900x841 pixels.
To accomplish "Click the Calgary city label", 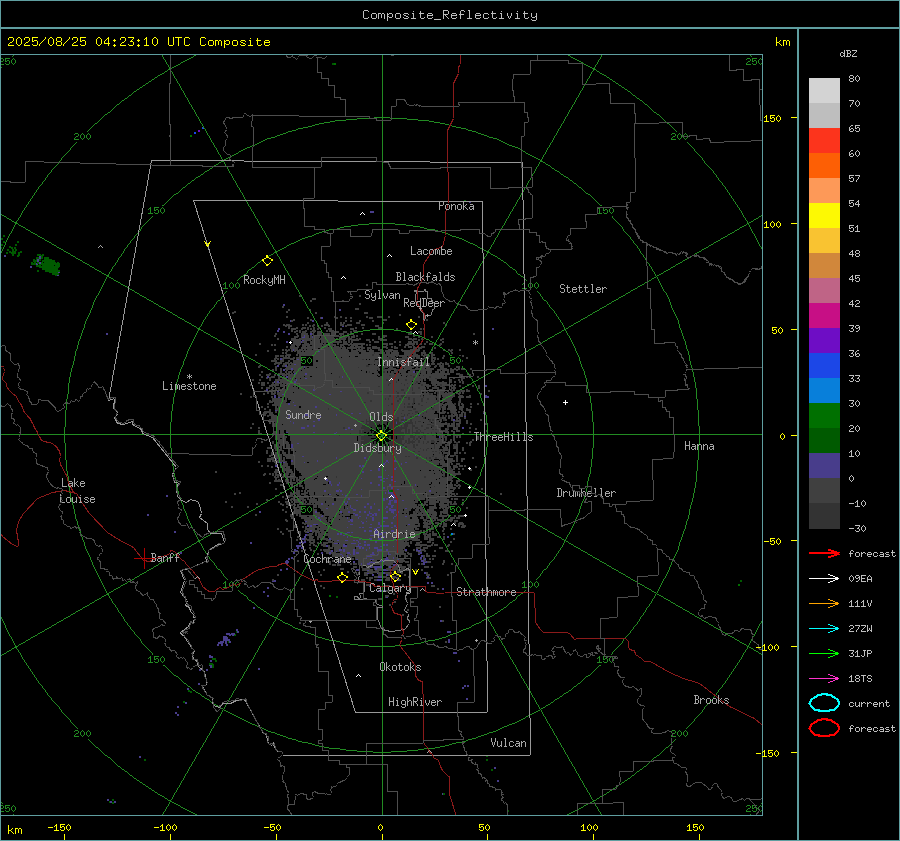I will (390, 588).
